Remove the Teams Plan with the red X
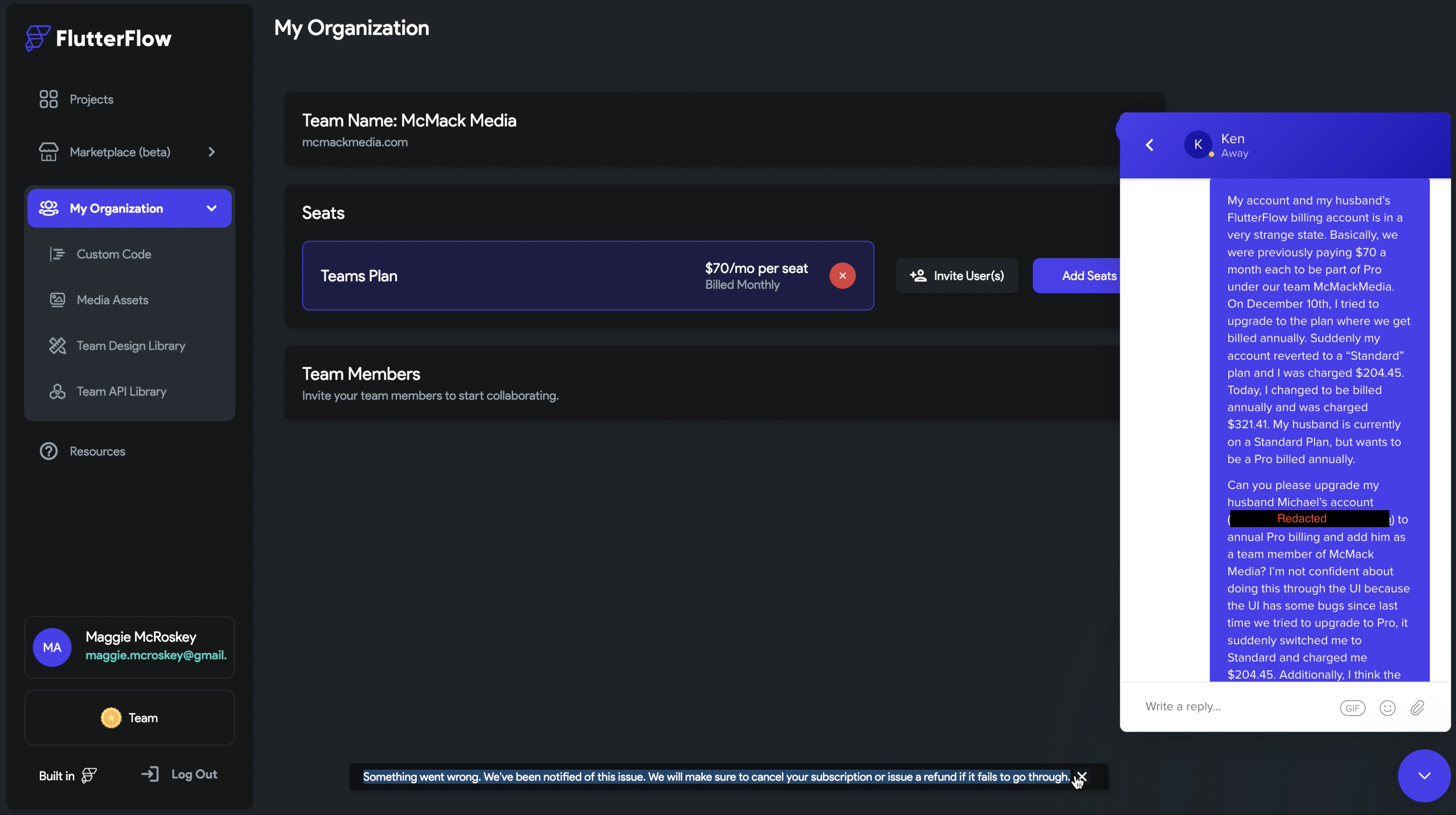The width and height of the screenshot is (1456, 815). [x=842, y=276]
